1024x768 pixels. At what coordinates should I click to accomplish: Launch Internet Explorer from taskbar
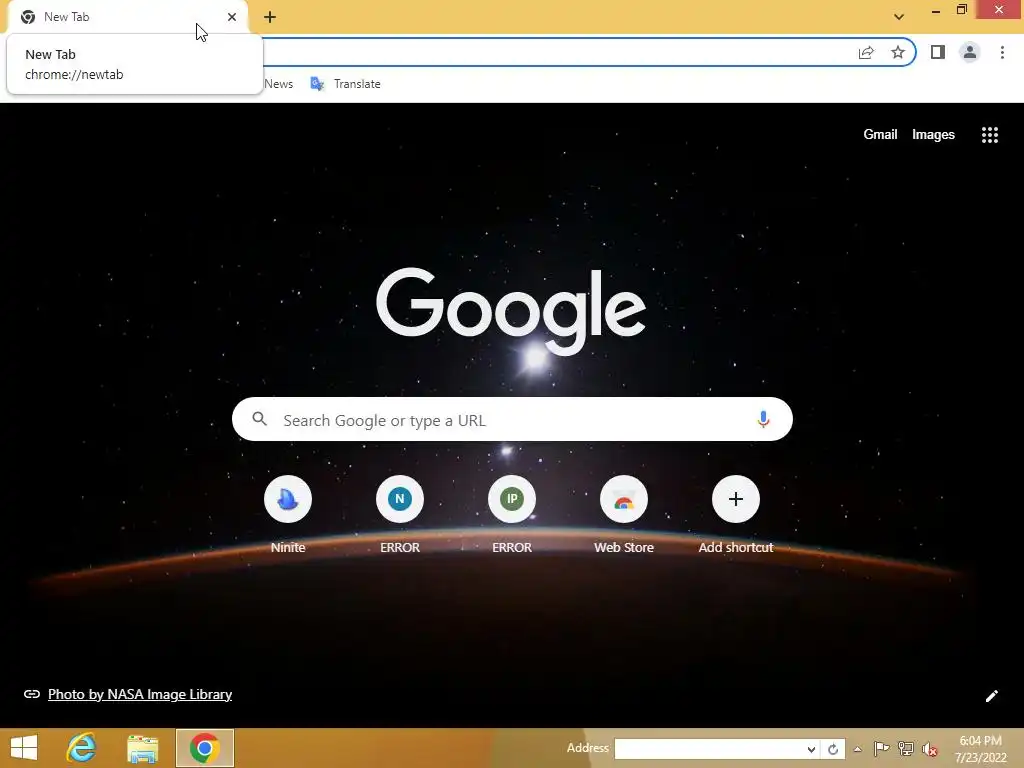pos(82,748)
